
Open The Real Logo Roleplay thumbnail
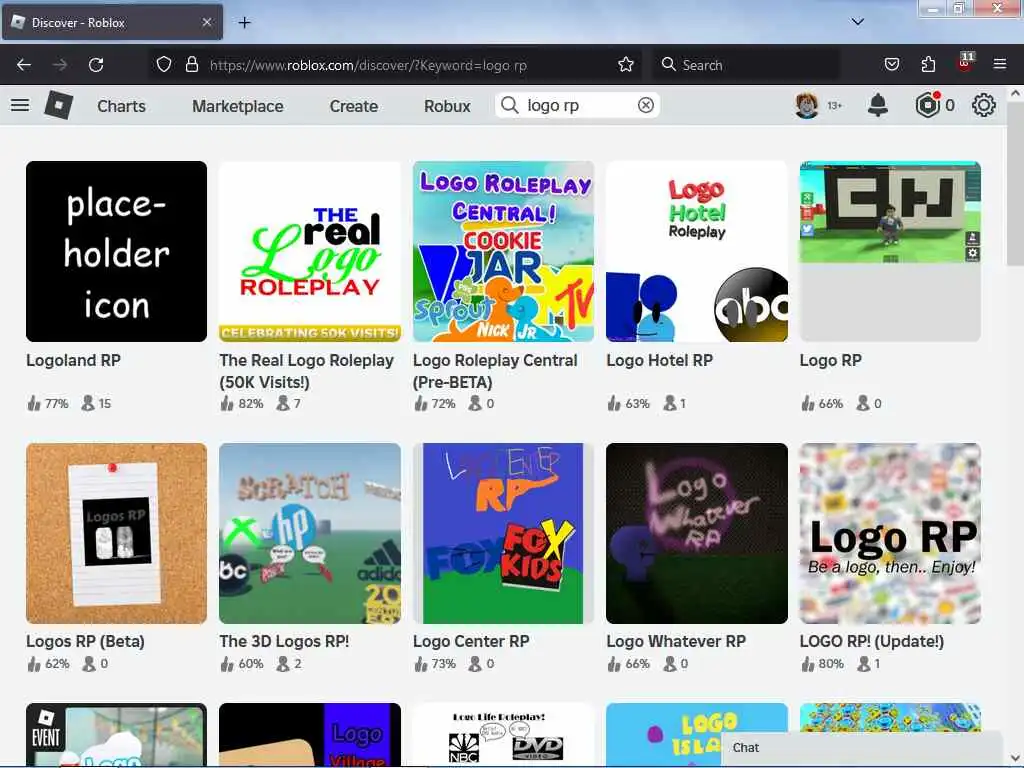tap(310, 251)
